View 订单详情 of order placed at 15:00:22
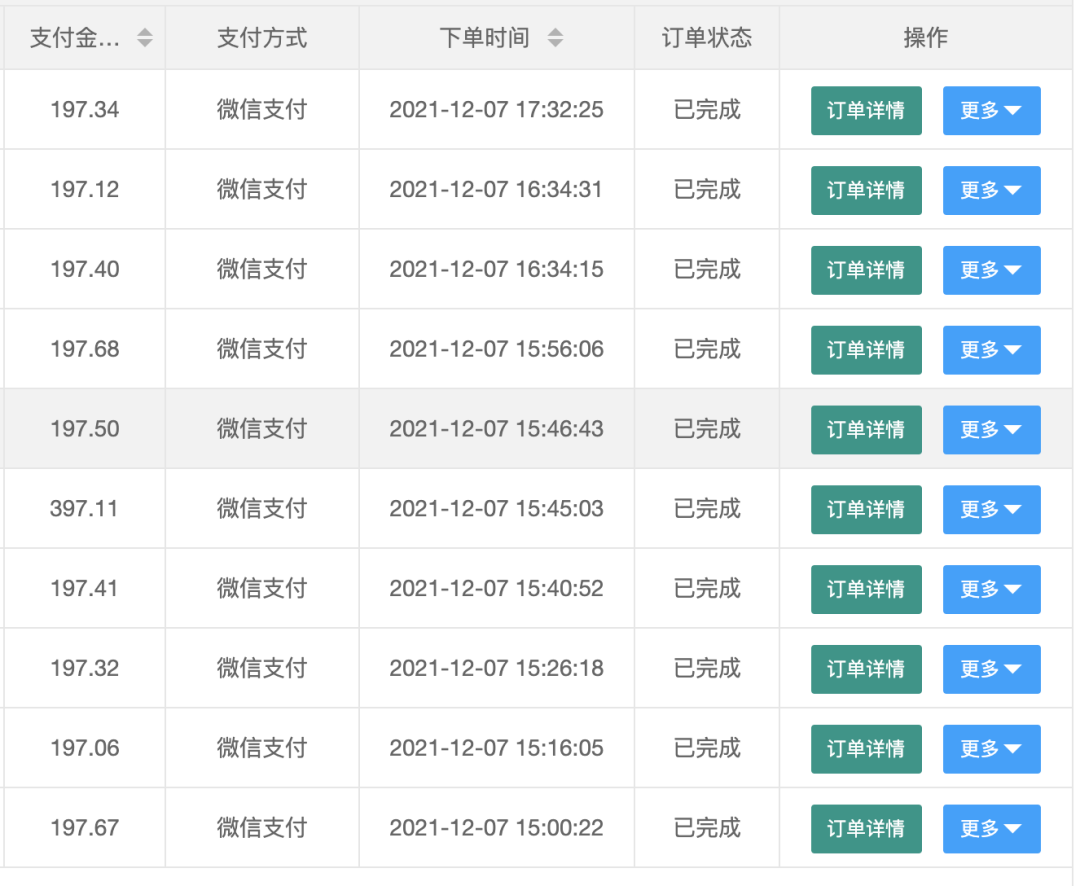Image resolution: width=1080 pixels, height=886 pixels. coord(865,828)
